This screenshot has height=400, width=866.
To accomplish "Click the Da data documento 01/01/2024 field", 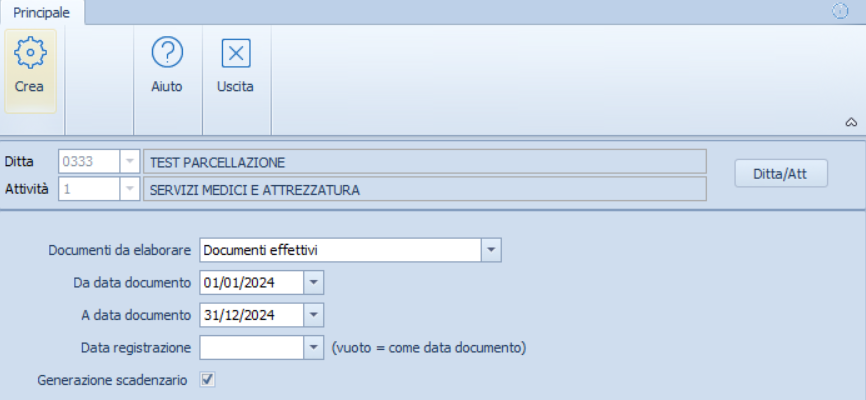I will (x=252, y=283).
